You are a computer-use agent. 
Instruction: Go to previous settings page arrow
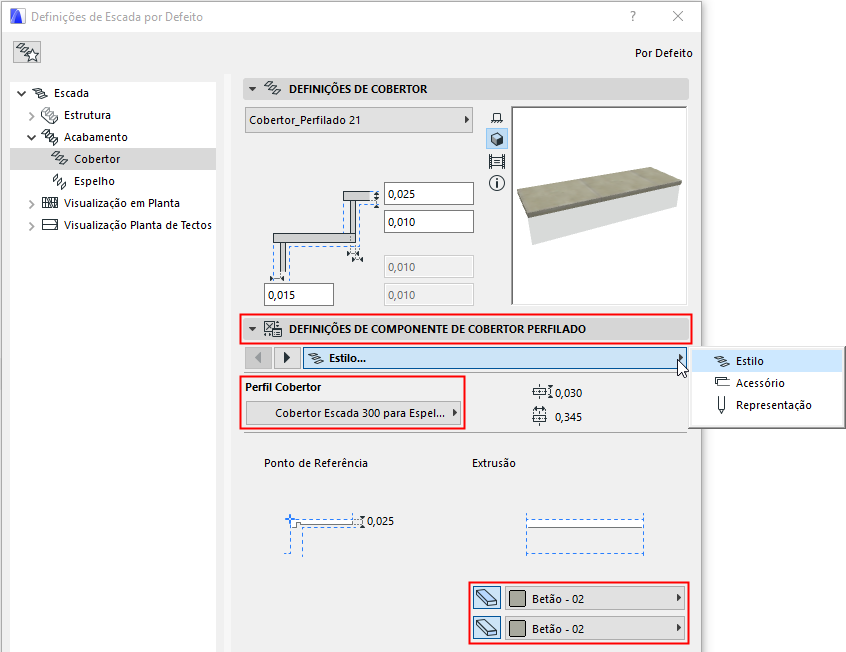(258, 358)
